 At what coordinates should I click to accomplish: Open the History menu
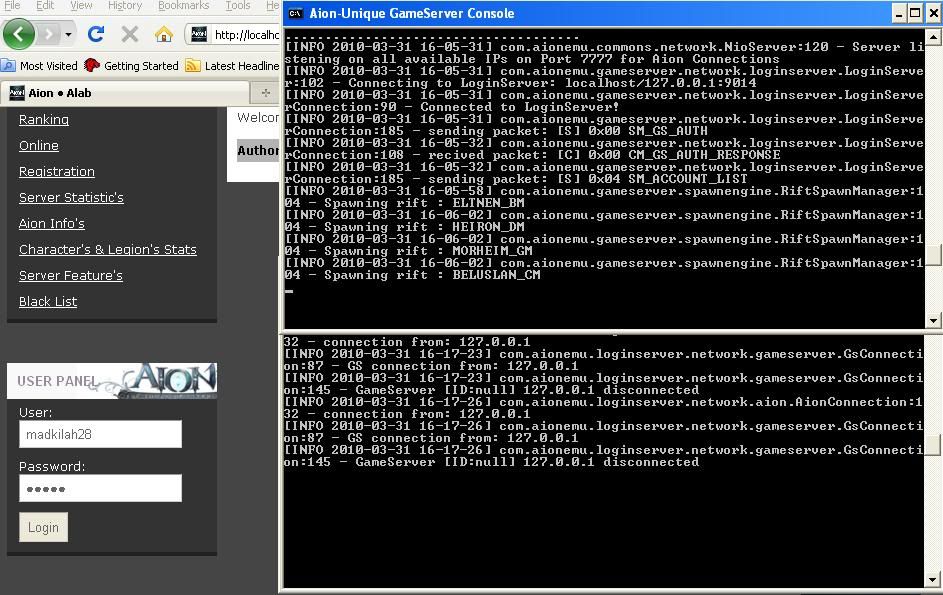pyautogui.click(x=125, y=6)
